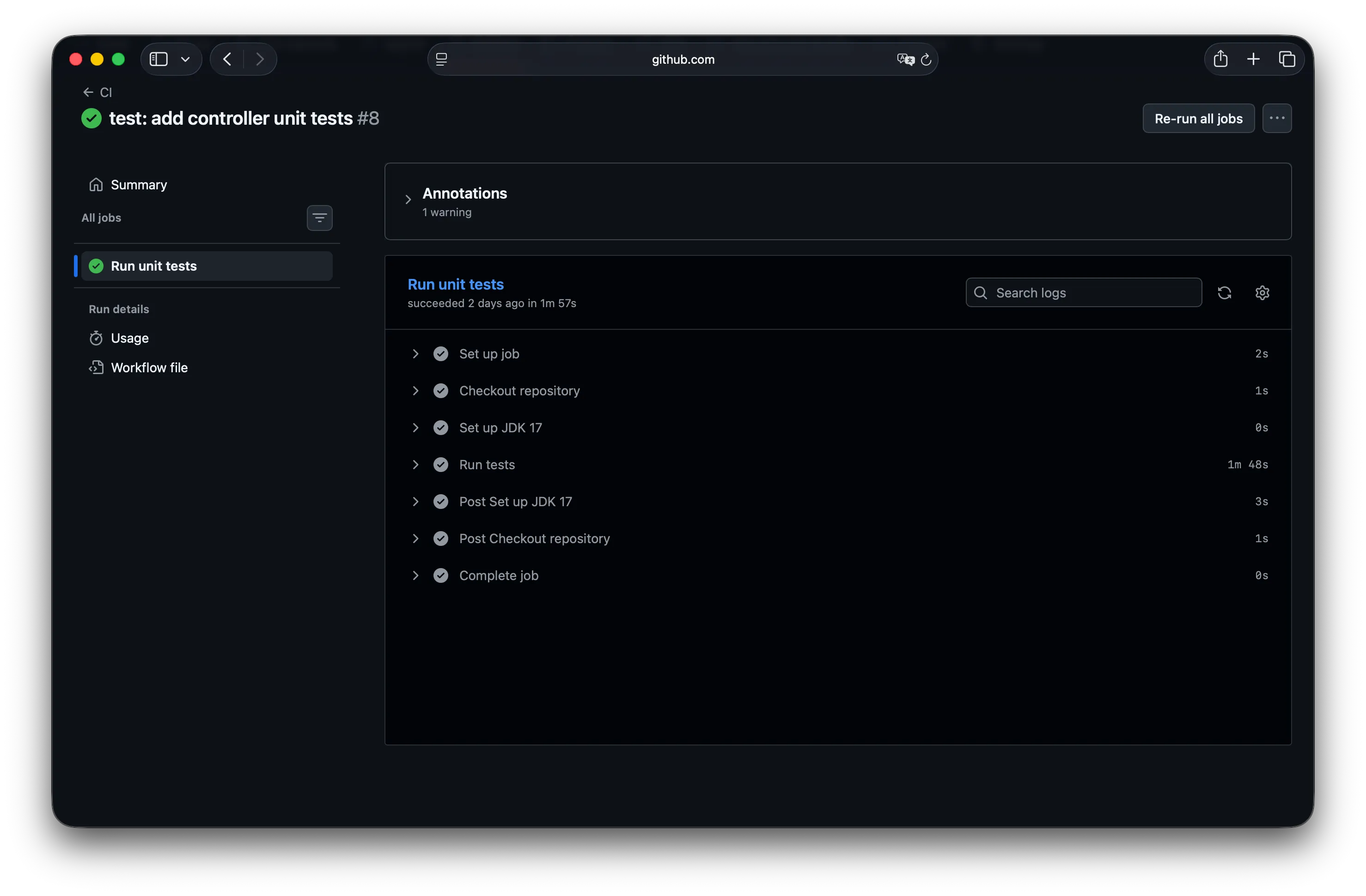
Task: Reload page in address bar
Action: coord(926,59)
